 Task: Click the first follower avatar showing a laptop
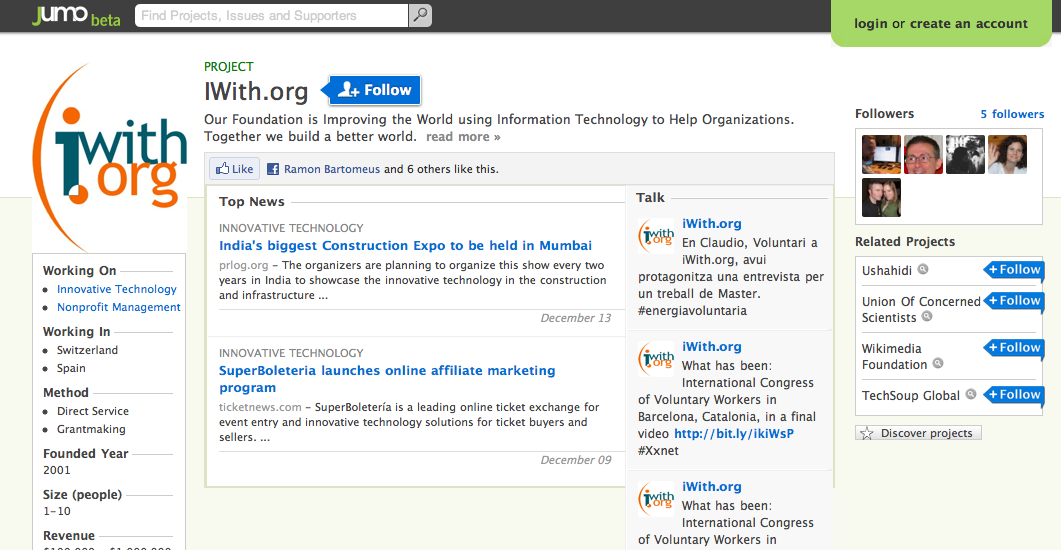tap(881, 154)
